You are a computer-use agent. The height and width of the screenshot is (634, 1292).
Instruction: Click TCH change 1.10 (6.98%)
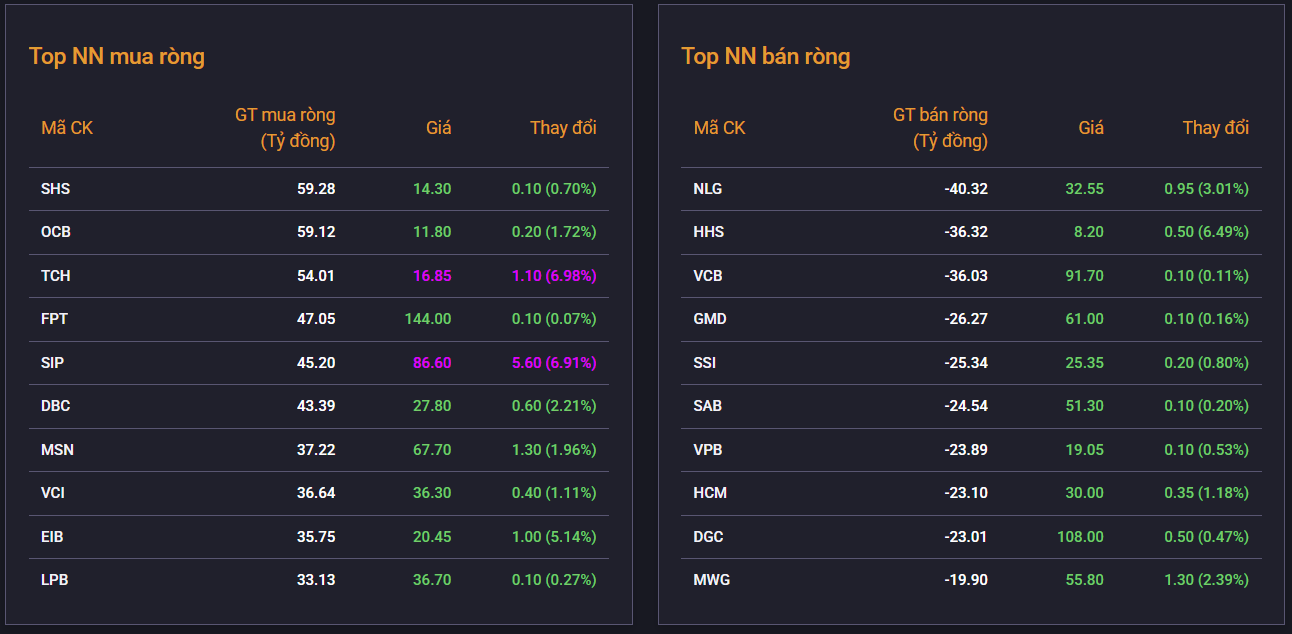(x=554, y=275)
